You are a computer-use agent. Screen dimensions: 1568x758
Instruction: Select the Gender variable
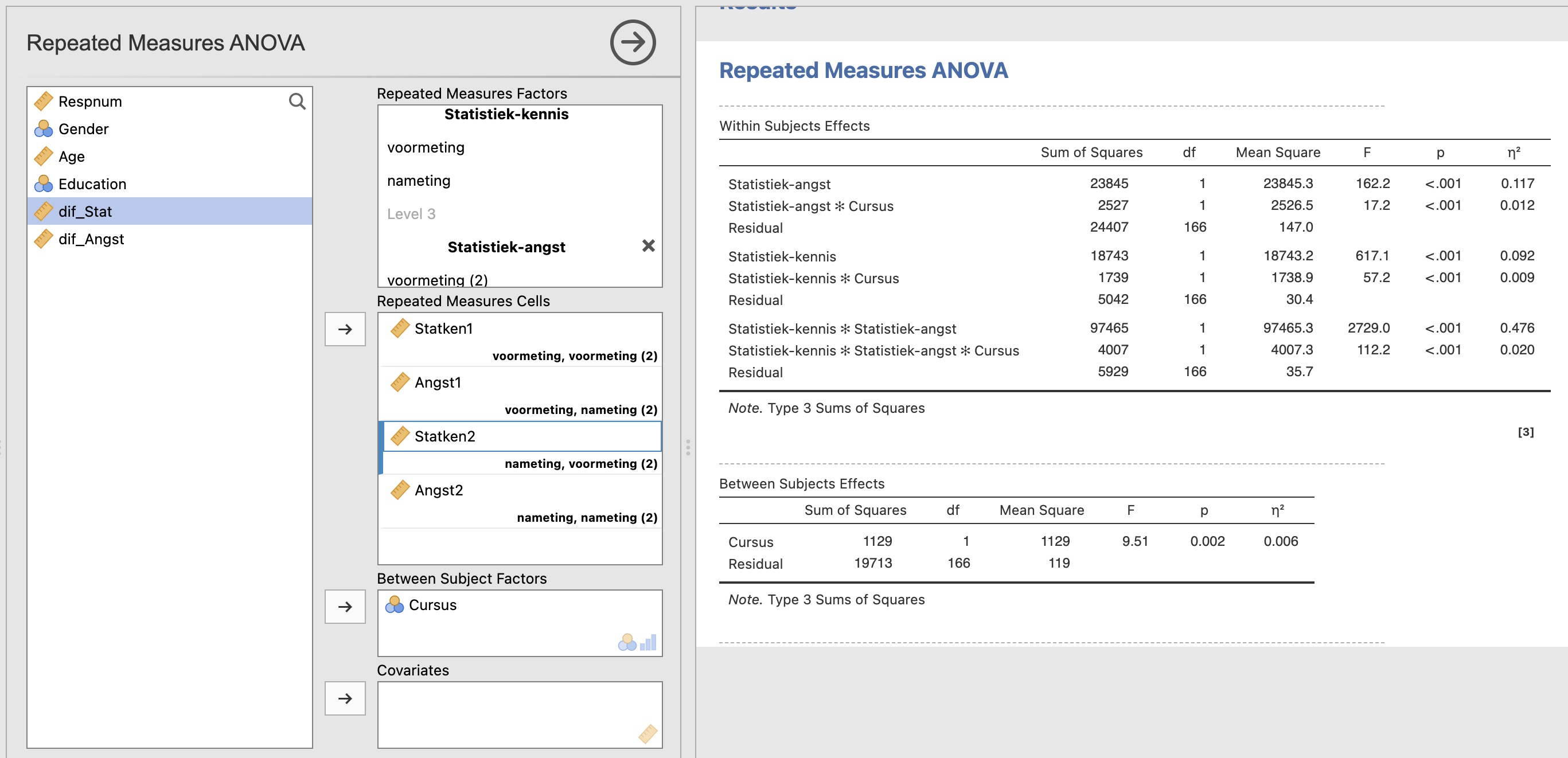pos(83,129)
